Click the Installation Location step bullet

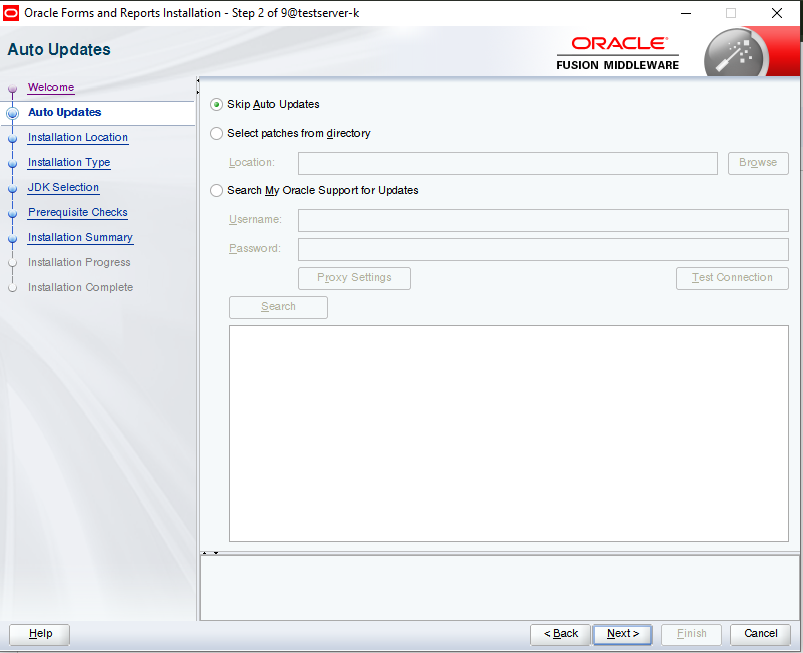(x=13, y=138)
